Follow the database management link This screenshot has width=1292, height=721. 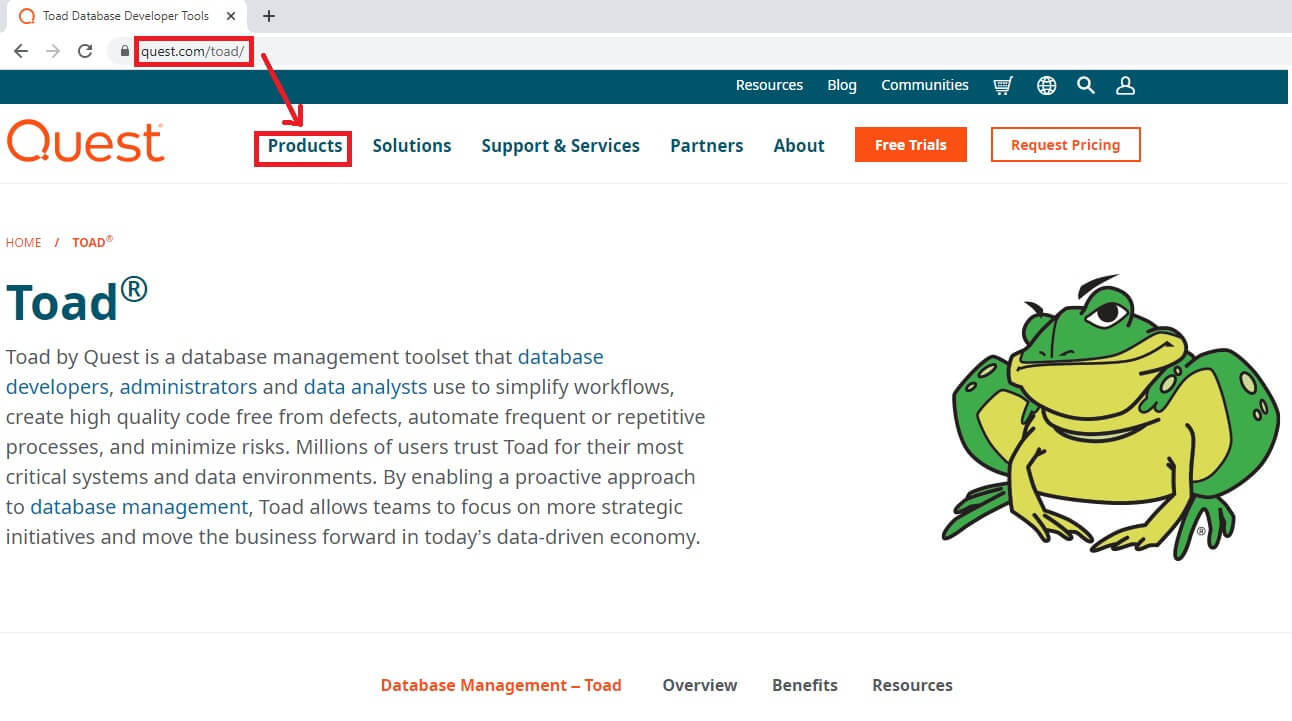coord(139,507)
